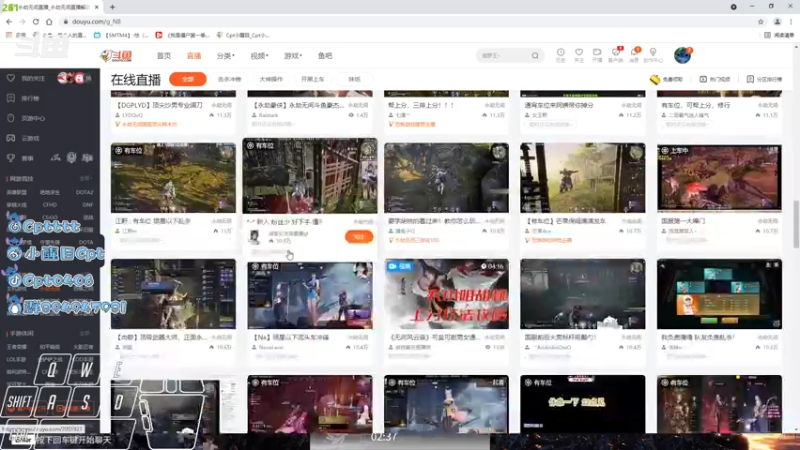Expand the 游戏 dropdown in nav
Image resolution: width=800 pixels, height=450 pixels.
pyautogui.click(x=293, y=56)
